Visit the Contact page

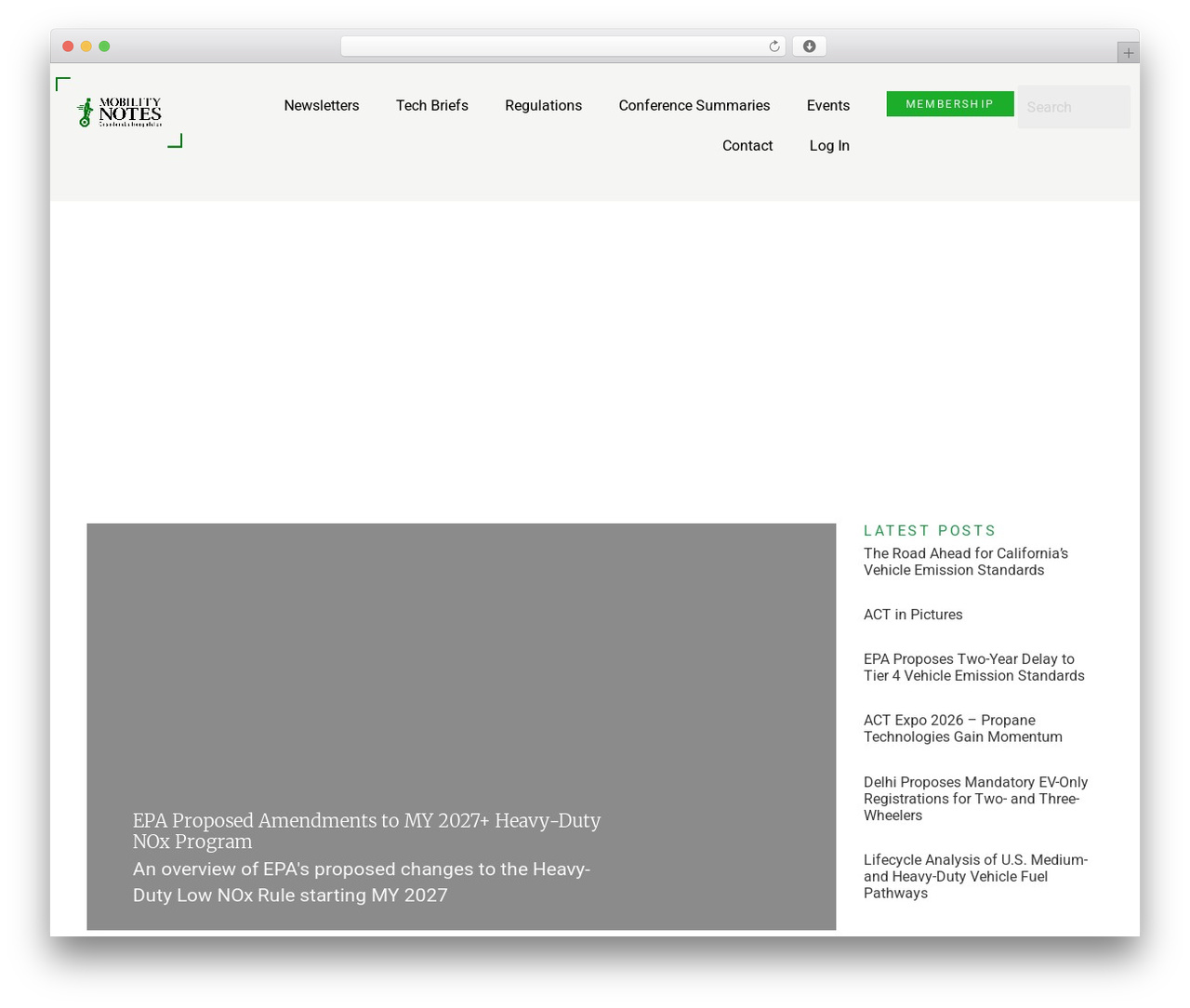tap(747, 145)
